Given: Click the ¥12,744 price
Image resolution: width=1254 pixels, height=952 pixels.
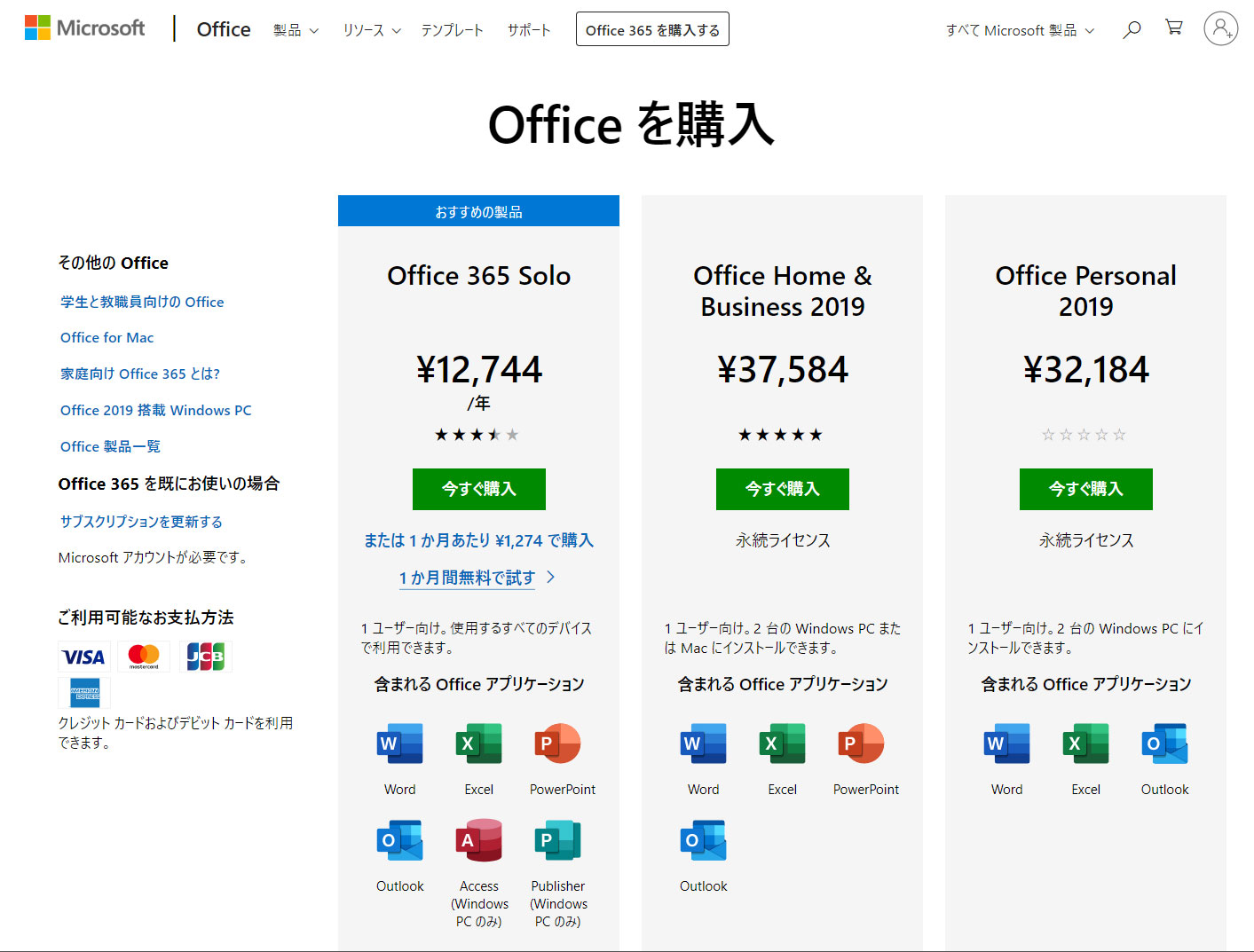Looking at the screenshot, I should [x=479, y=370].
